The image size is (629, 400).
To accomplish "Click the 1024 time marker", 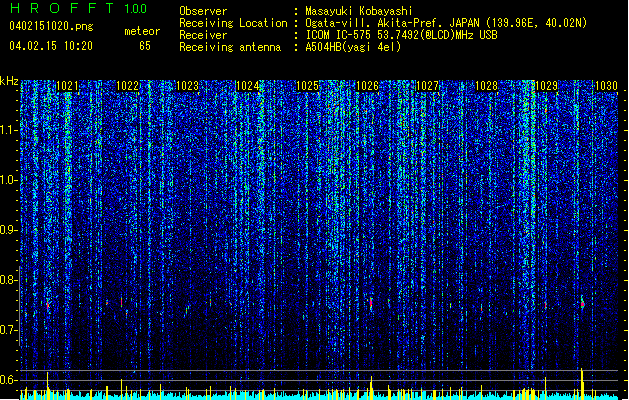I will [248, 86].
